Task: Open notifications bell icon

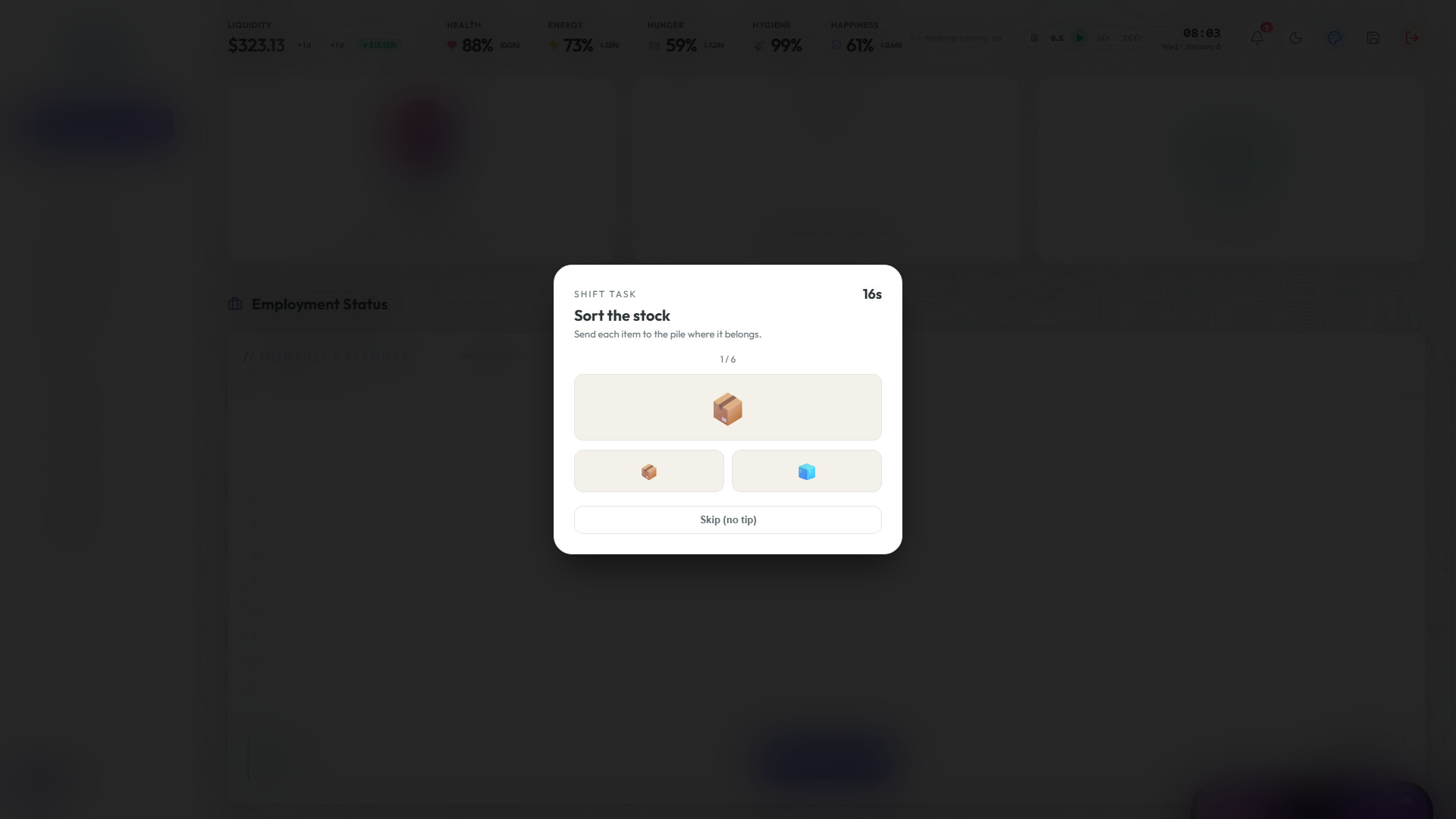Action: point(1257,38)
